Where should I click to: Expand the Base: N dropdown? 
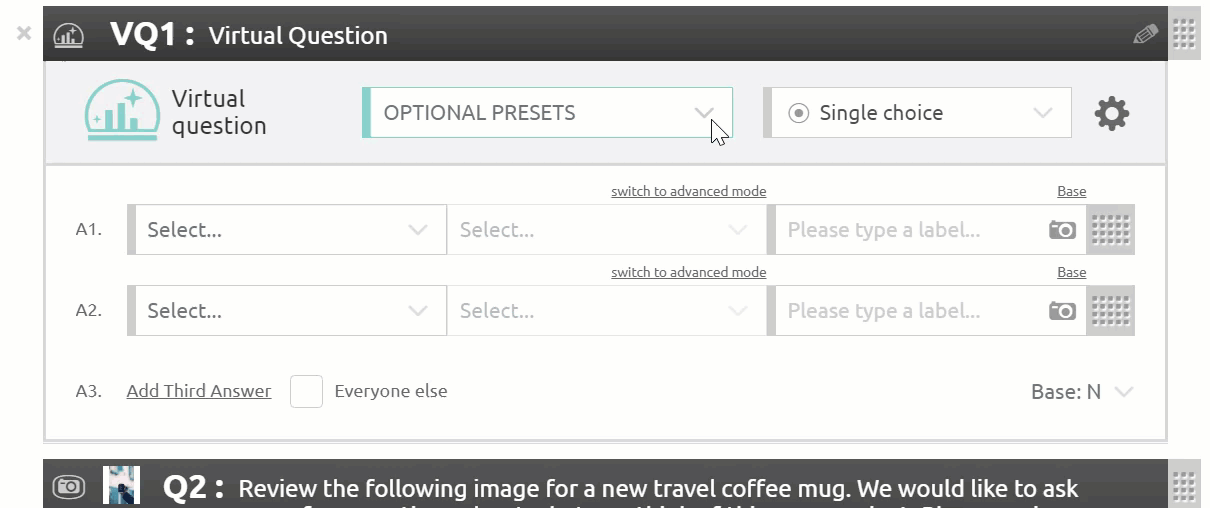click(x=1082, y=392)
